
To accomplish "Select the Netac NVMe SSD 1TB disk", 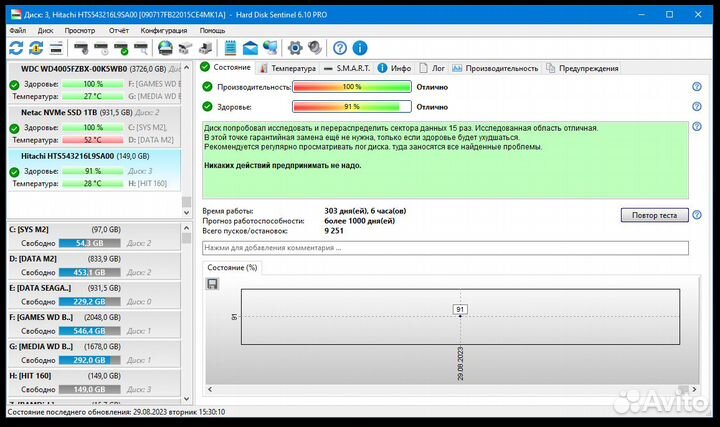I will 95,126.
